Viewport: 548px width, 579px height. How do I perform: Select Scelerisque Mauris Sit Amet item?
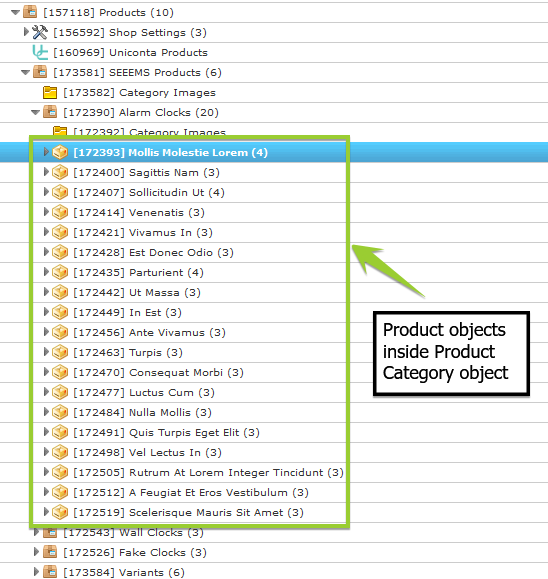point(188,513)
